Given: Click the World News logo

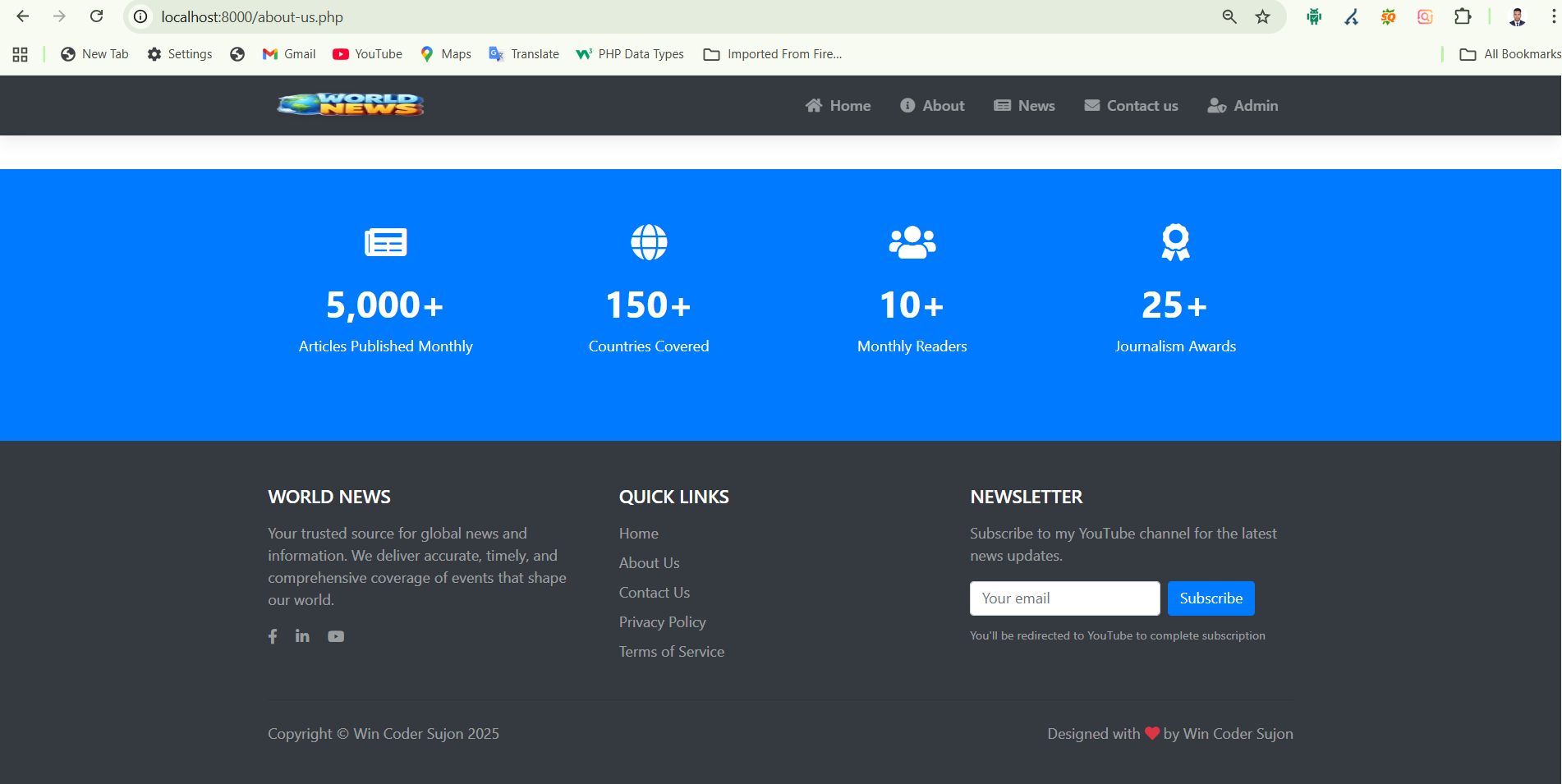Looking at the screenshot, I should click(x=351, y=105).
